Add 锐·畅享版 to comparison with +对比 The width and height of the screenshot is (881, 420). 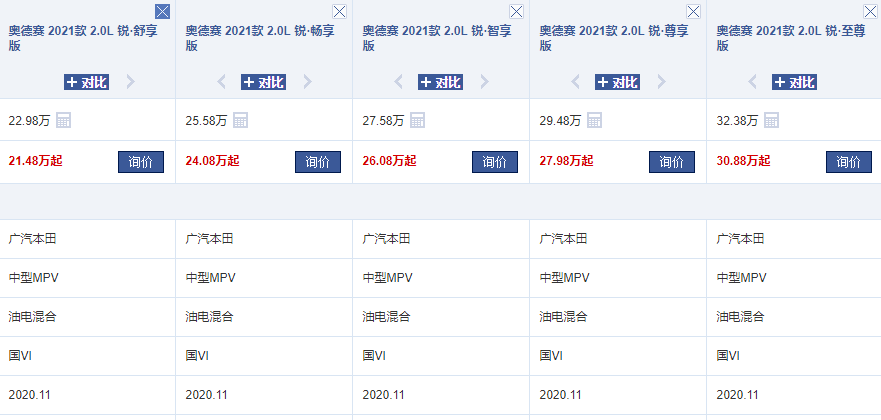(264, 82)
